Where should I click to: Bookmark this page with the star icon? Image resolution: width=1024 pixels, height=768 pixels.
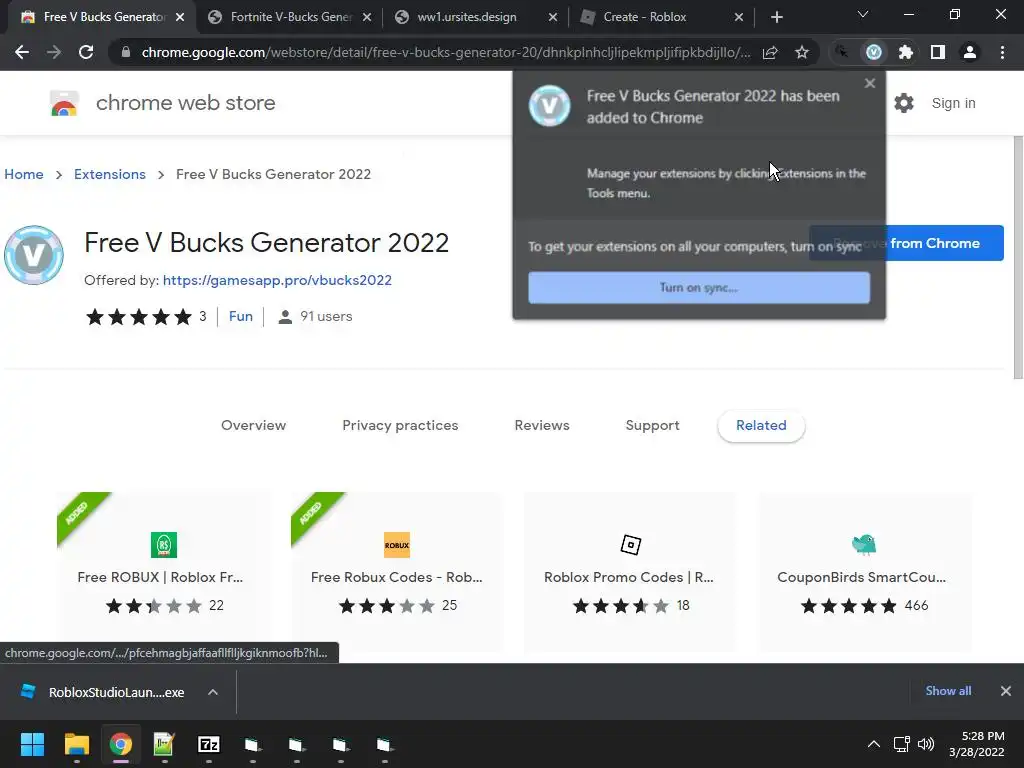pyautogui.click(x=802, y=52)
